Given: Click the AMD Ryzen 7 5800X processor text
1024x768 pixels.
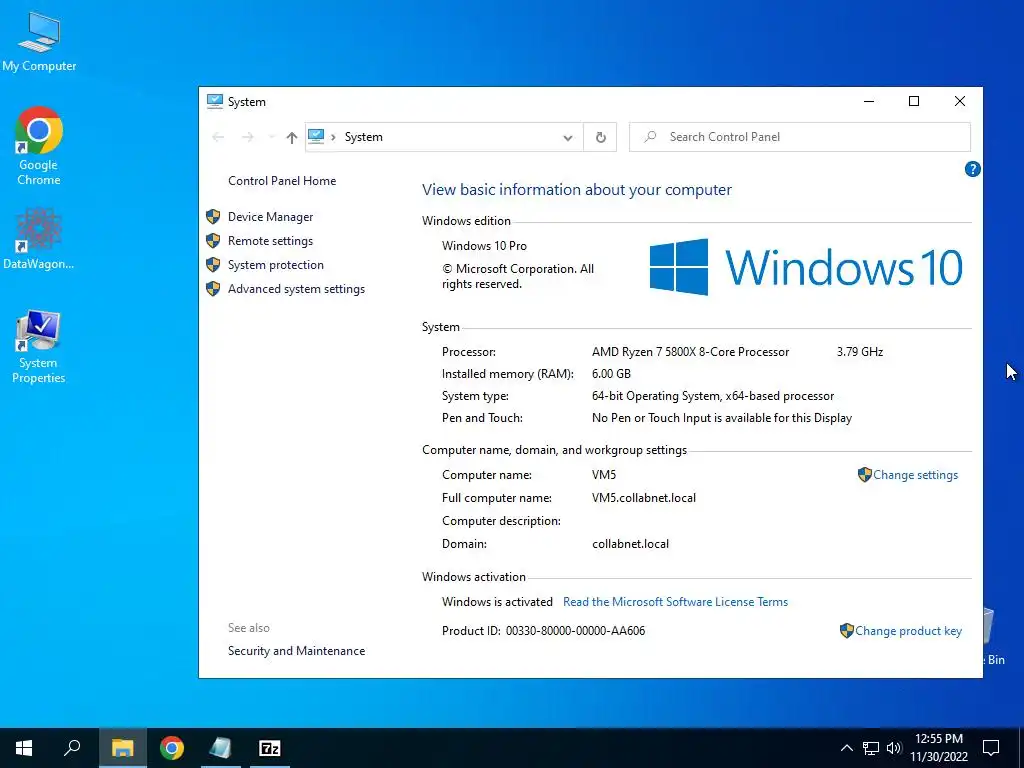Looking at the screenshot, I should [690, 352].
